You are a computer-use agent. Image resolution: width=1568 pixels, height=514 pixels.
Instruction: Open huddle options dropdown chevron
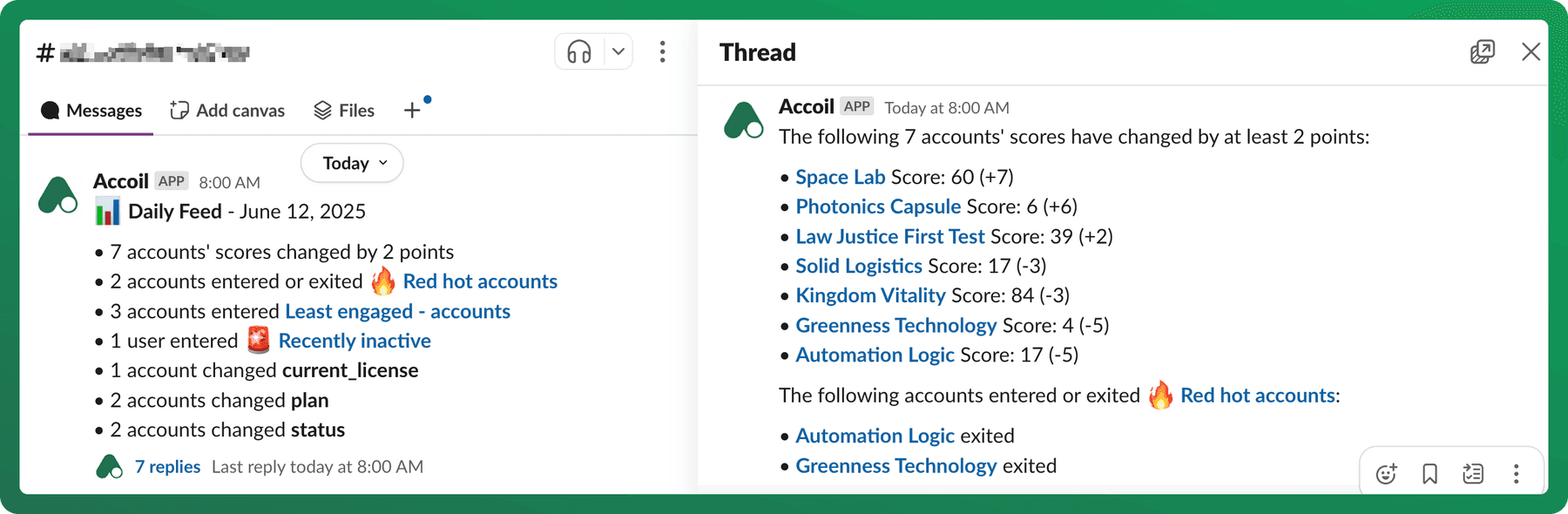click(x=618, y=51)
